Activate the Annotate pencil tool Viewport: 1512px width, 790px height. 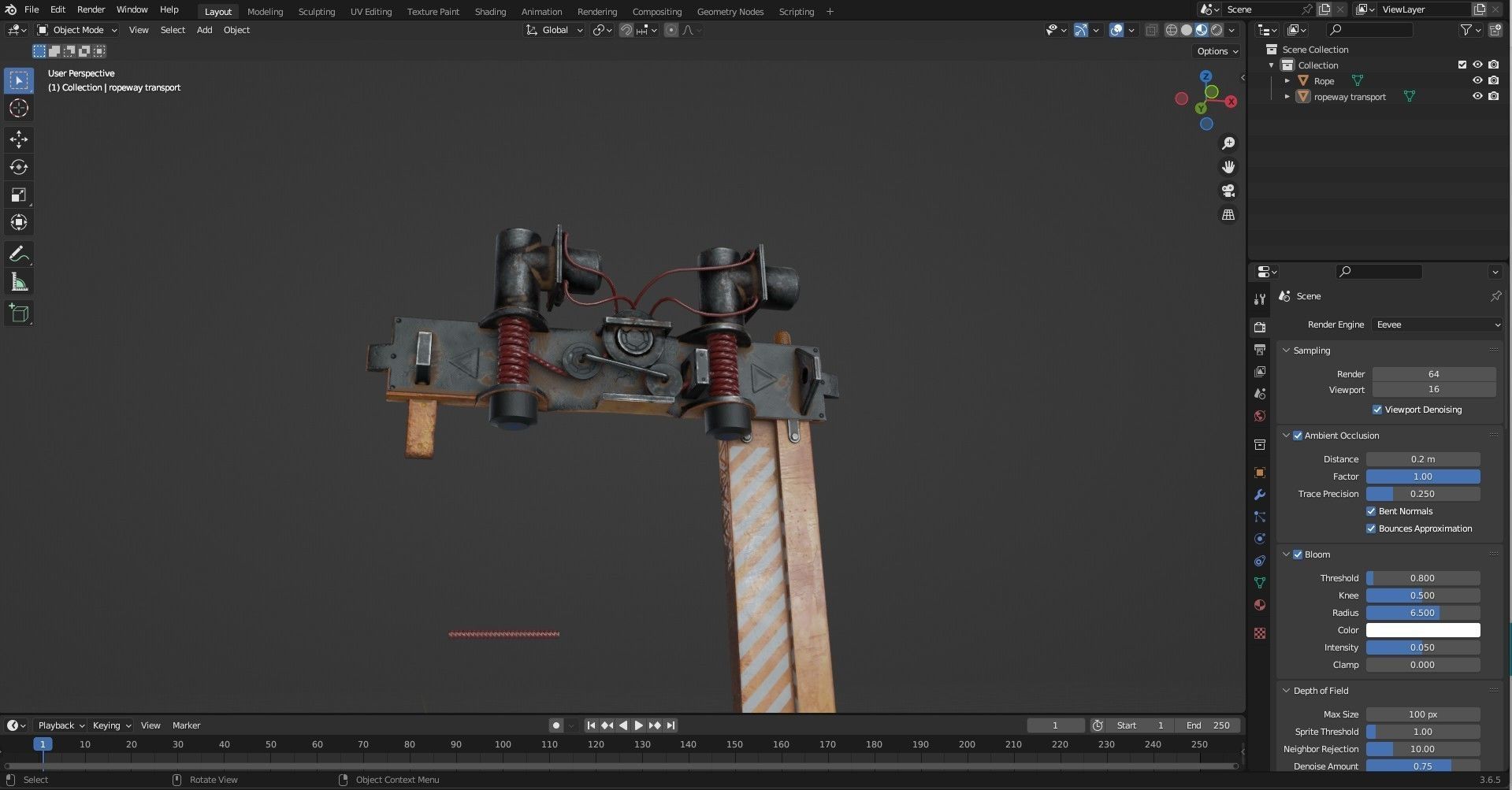[x=19, y=254]
